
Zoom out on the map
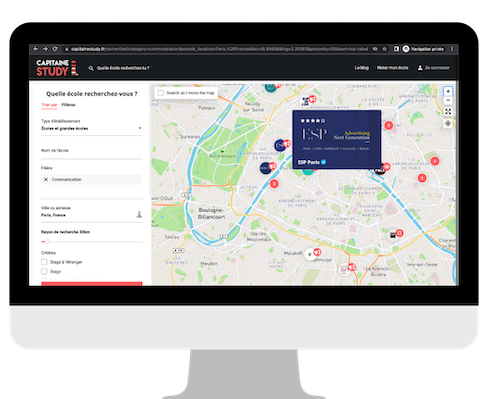click(x=448, y=100)
